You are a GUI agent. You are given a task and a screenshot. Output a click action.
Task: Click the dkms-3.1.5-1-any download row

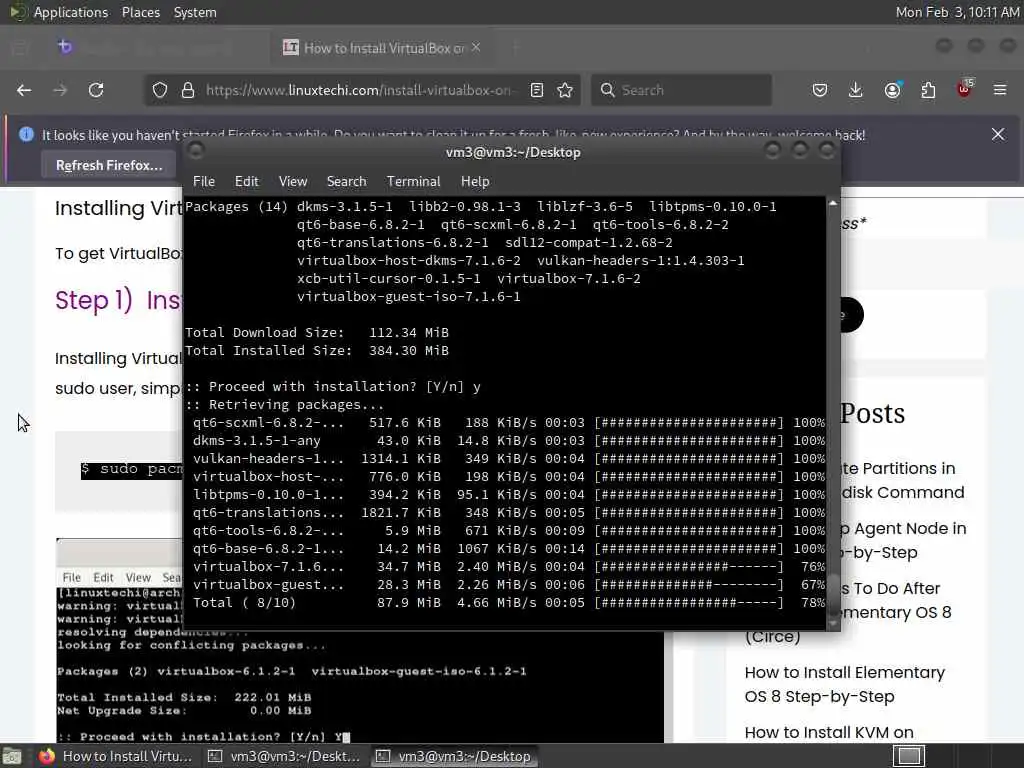pyautogui.click(x=508, y=441)
